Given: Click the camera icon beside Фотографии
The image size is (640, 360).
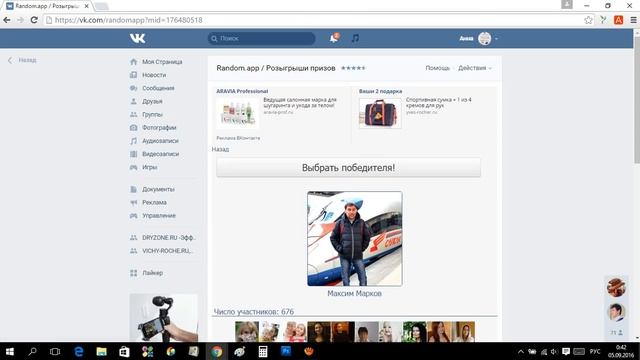Looking at the screenshot, I should [x=133, y=128].
